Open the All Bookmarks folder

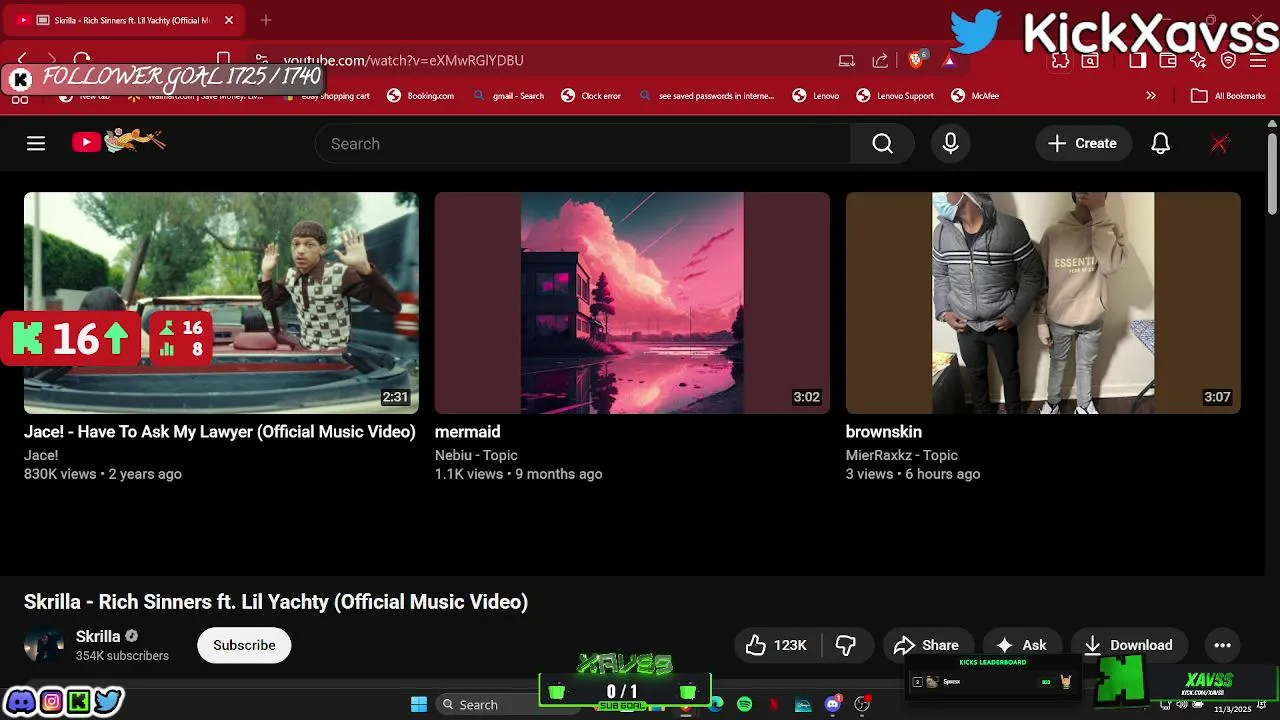1228,96
